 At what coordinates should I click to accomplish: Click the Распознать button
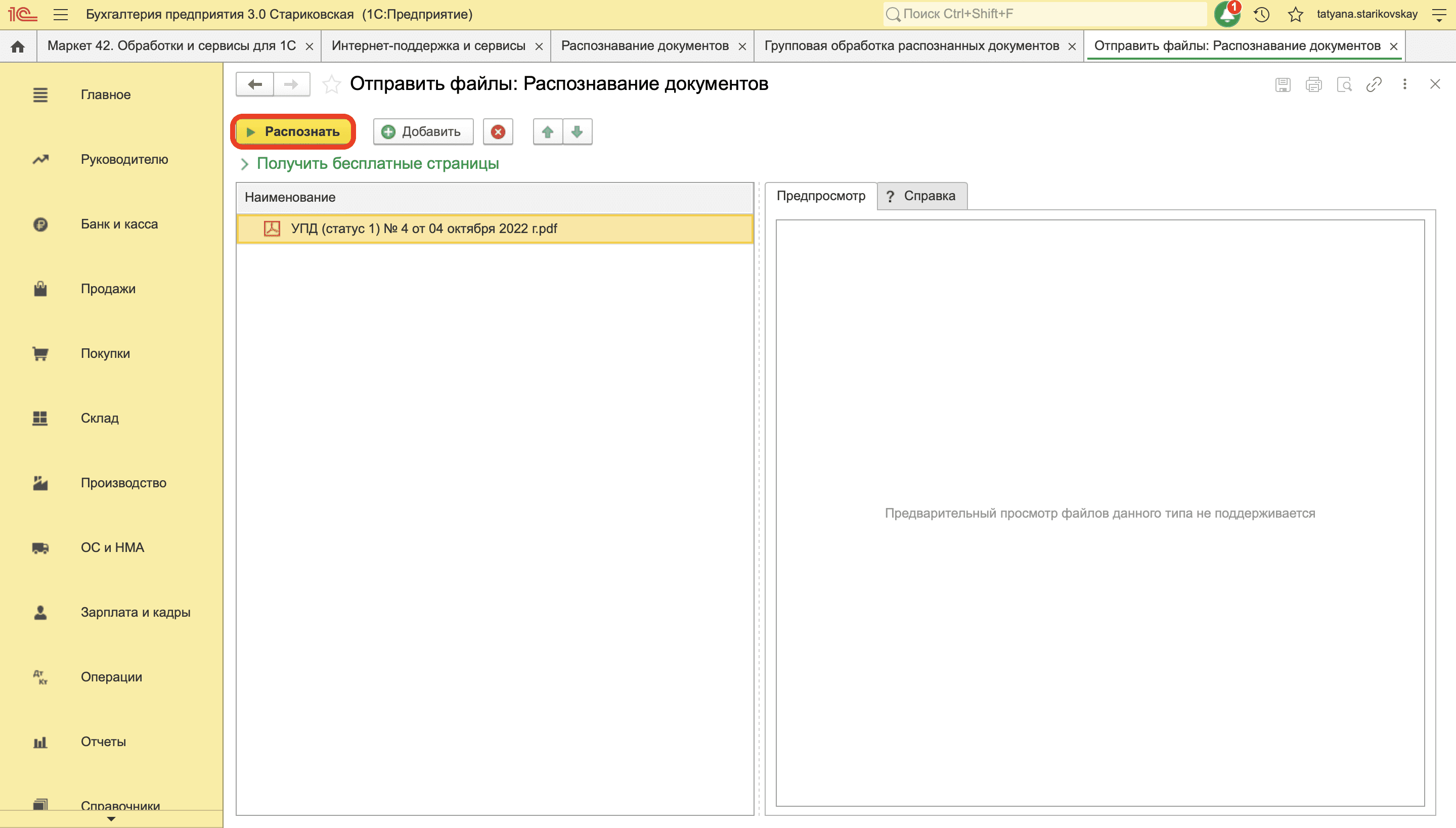click(293, 132)
